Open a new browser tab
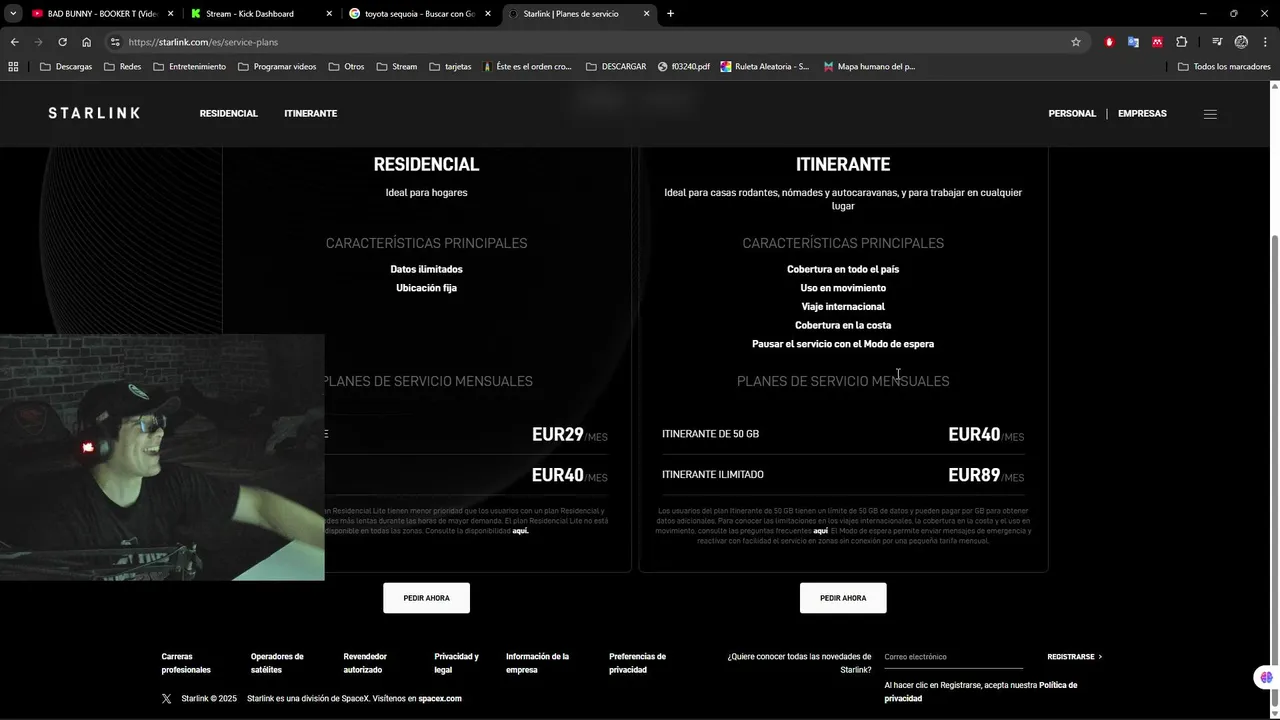The height and width of the screenshot is (720, 1280). tap(670, 14)
